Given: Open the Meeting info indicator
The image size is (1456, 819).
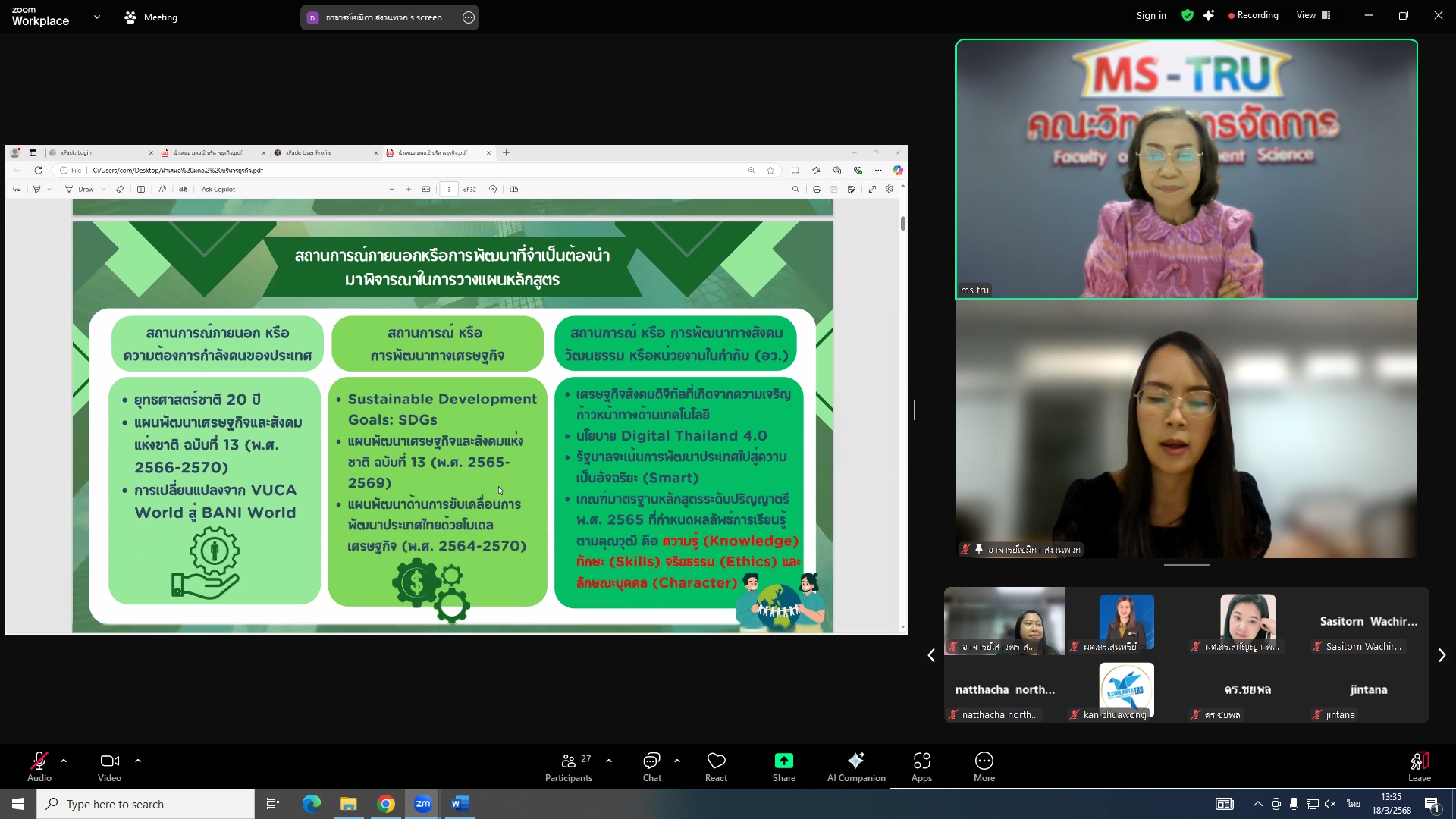Looking at the screenshot, I should [151, 17].
